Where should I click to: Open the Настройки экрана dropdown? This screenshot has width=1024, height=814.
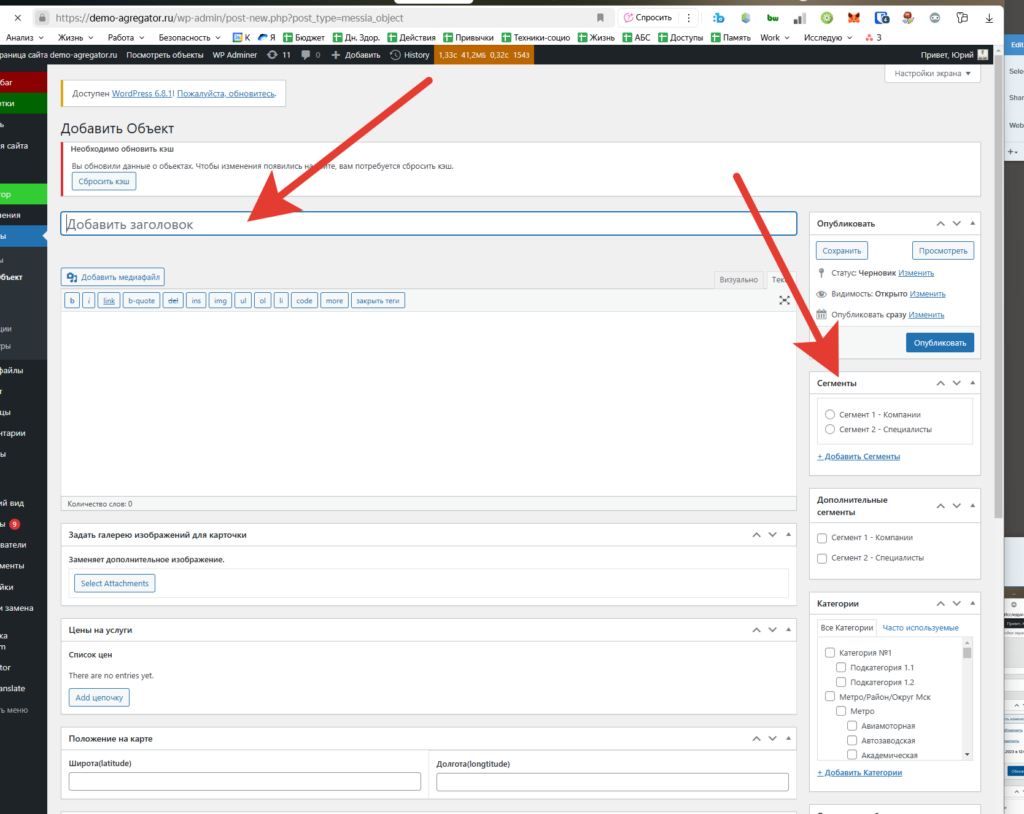pos(932,73)
